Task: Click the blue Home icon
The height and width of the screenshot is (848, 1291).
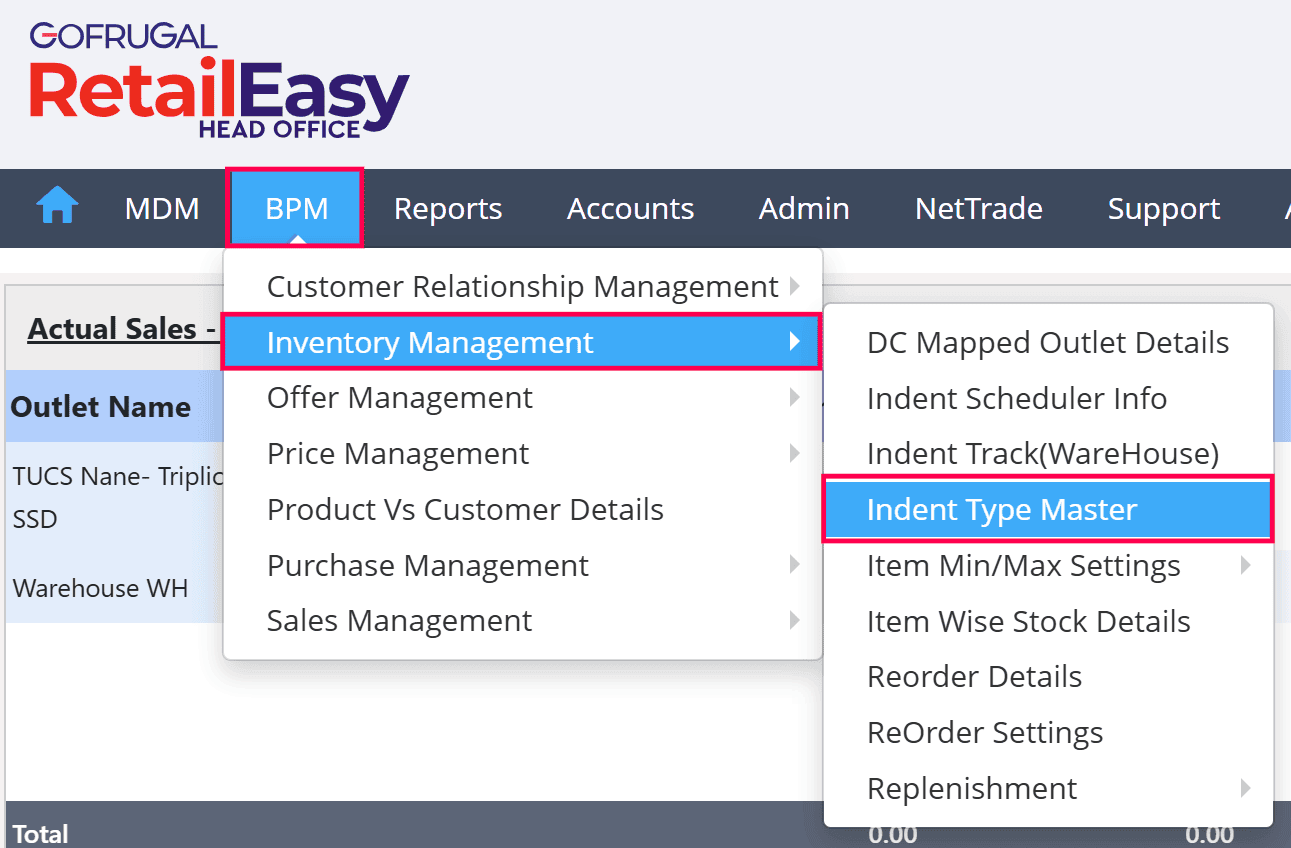Action: coord(57,207)
